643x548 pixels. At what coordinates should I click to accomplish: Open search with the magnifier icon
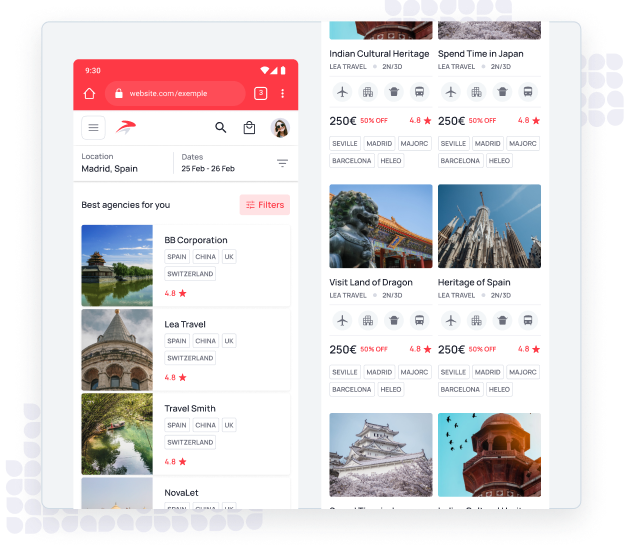coord(221,128)
